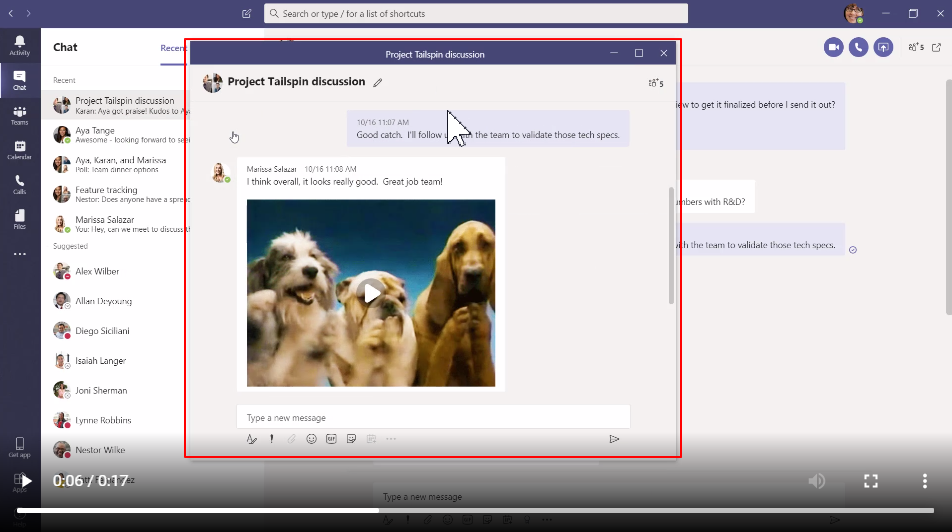
Task: Seek on the video progress bar
Action: [x=475, y=511]
